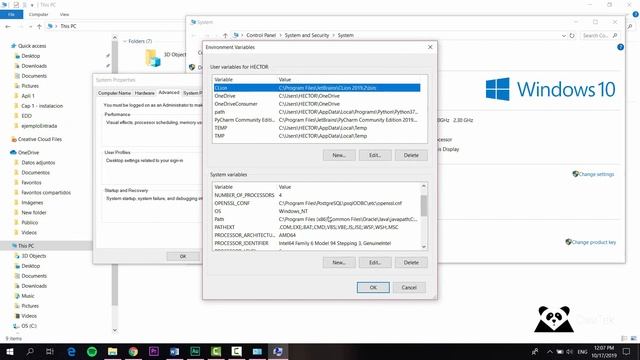This screenshot has width=640, height=360.
Task: Refresh the Control Panel address bar
Action: tap(572, 36)
